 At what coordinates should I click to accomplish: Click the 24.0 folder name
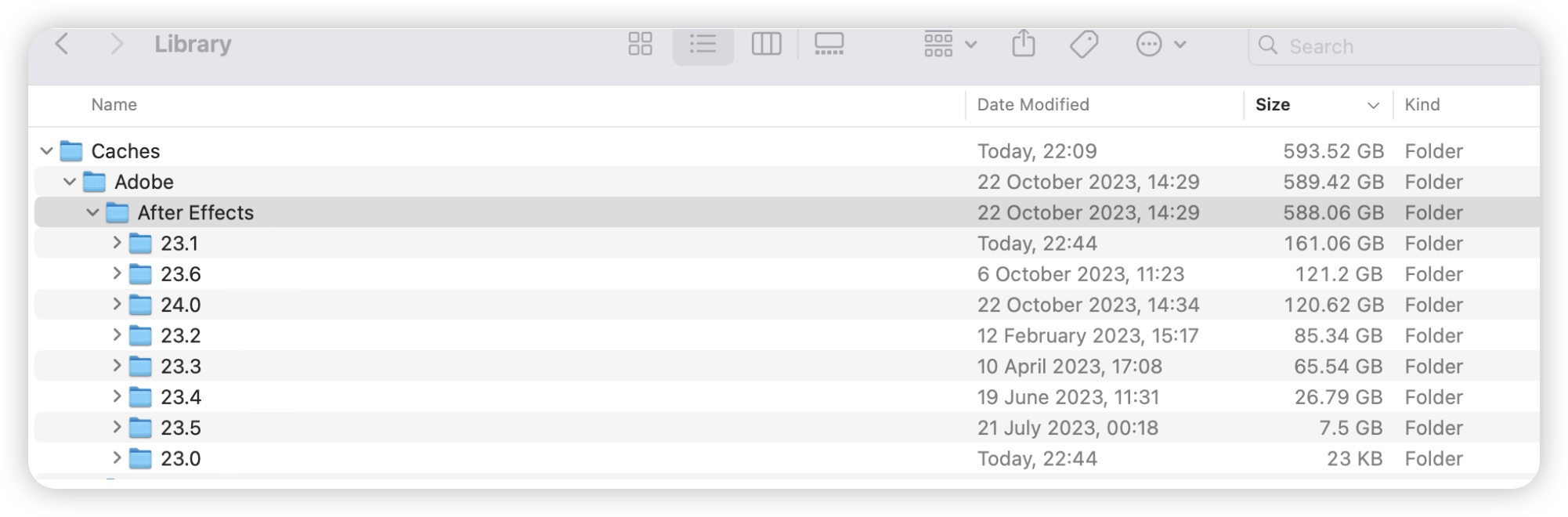[x=181, y=305]
